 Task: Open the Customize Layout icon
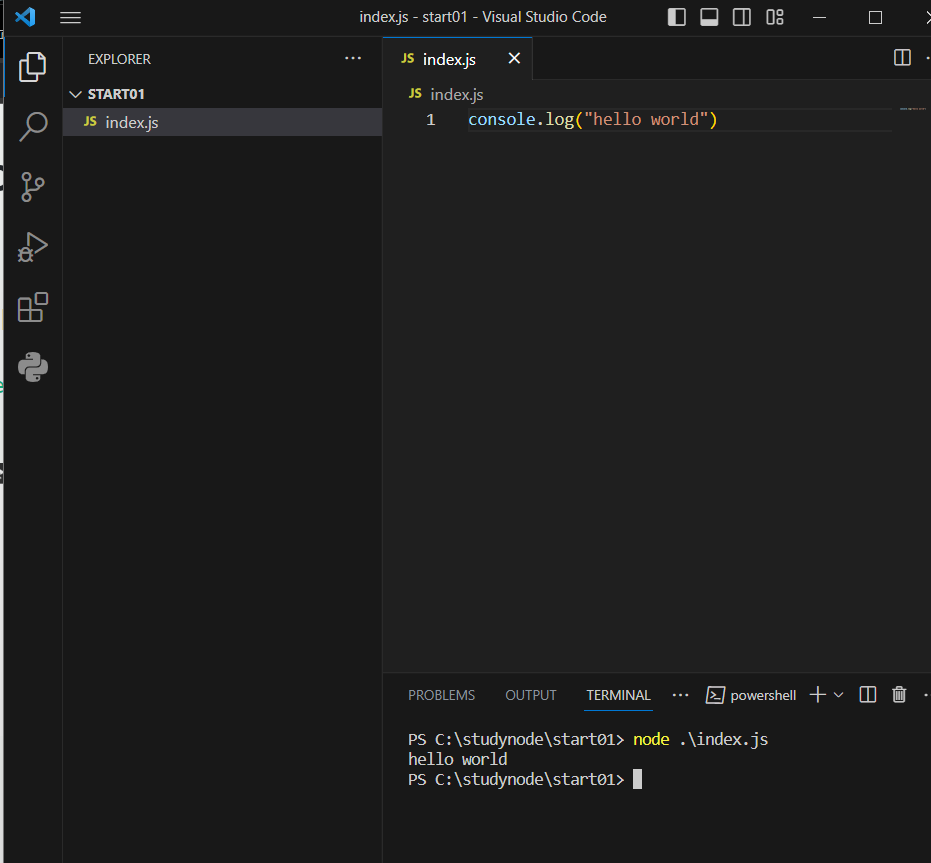point(775,17)
